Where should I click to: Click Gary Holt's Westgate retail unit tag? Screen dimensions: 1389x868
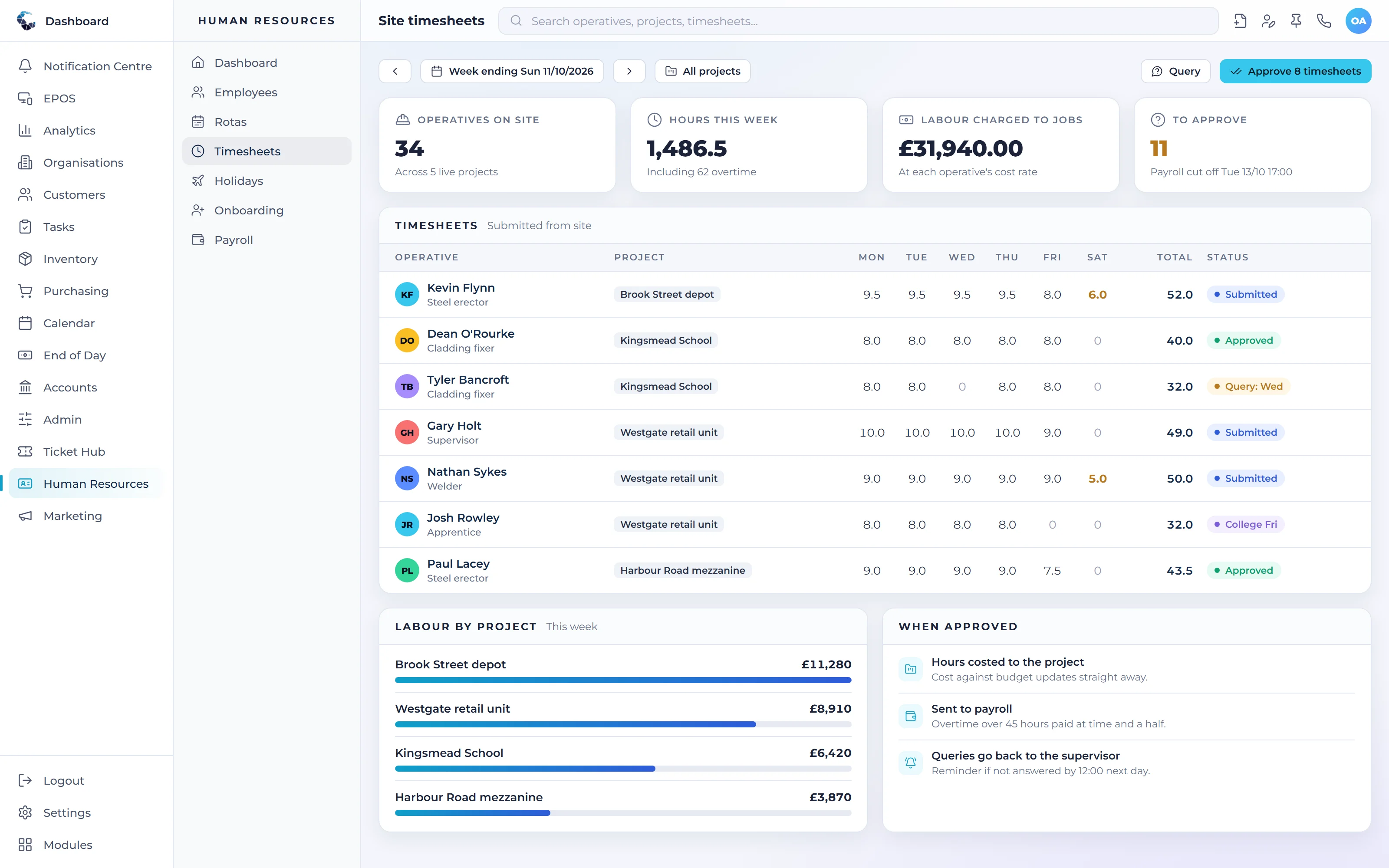coord(668,432)
